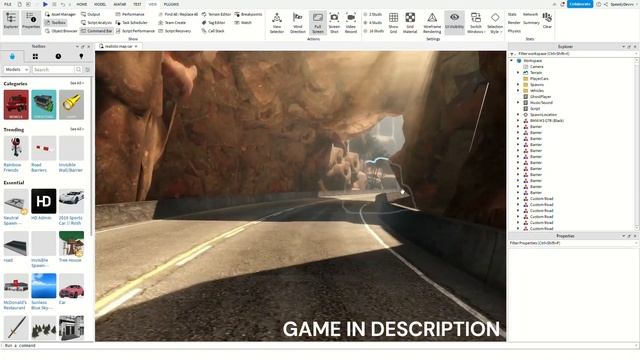The image size is (640, 360).
Task: Expand the Terrain node in Explorer
Action: pyautogui.click(x=518, y=72)
